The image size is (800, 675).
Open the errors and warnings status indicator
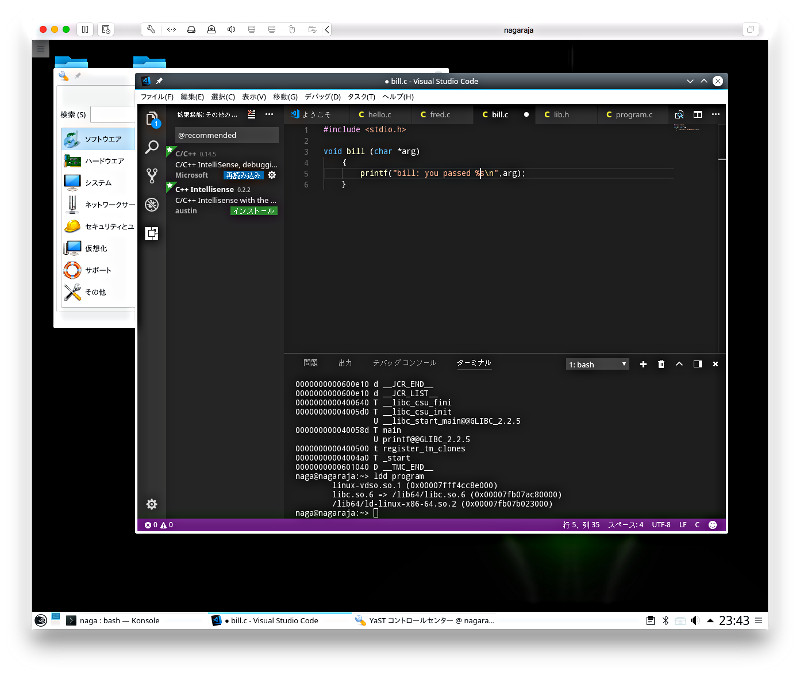coord(159,524)
